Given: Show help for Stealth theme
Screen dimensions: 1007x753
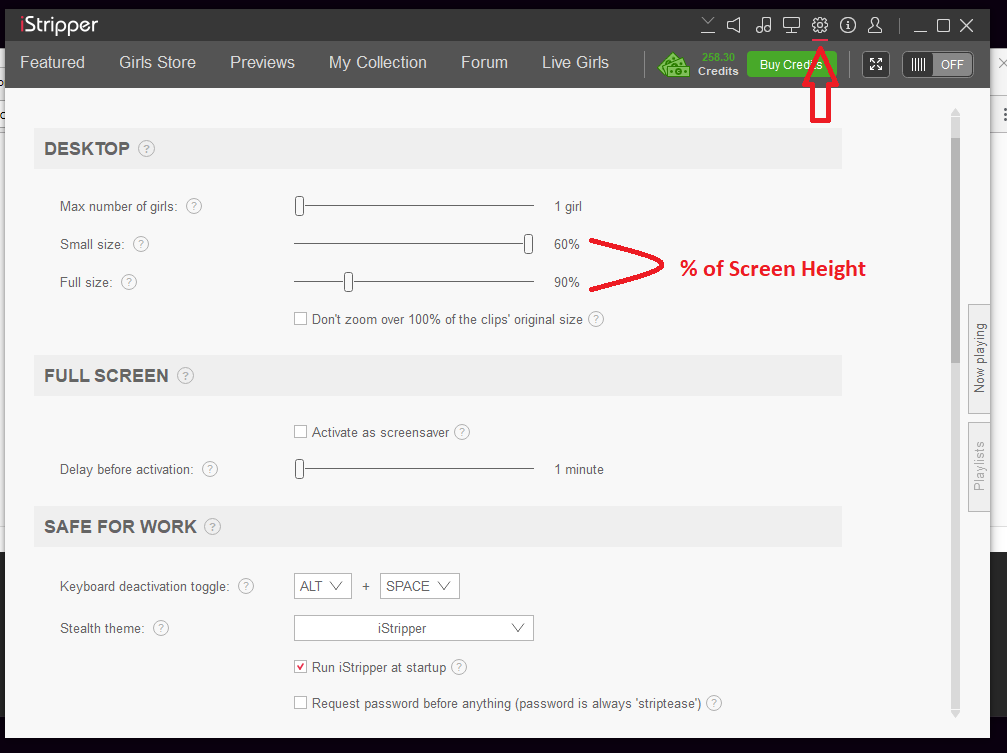Looking at the screenshot, I should click(161, 628).
